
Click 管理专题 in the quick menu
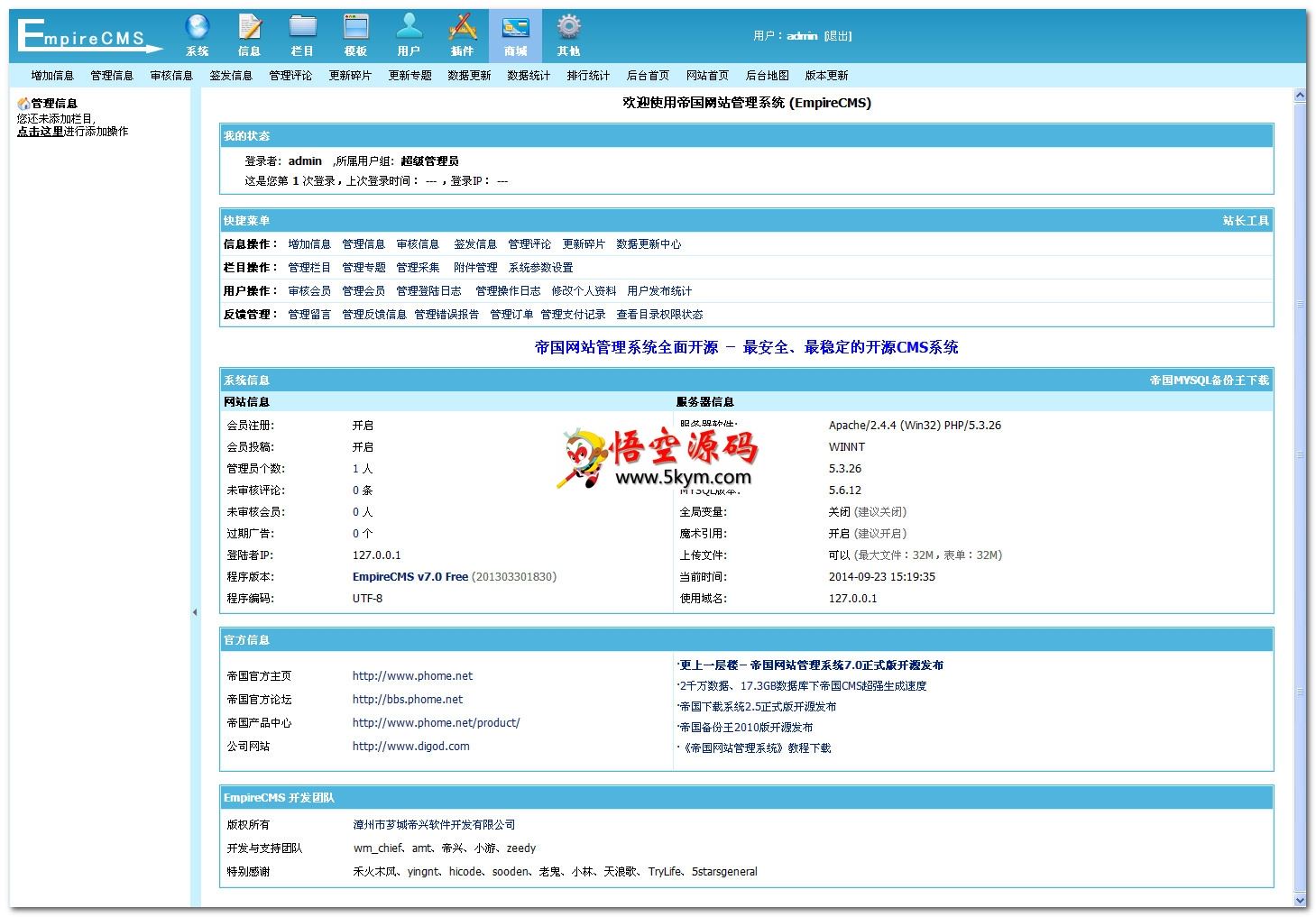[364, 268]
